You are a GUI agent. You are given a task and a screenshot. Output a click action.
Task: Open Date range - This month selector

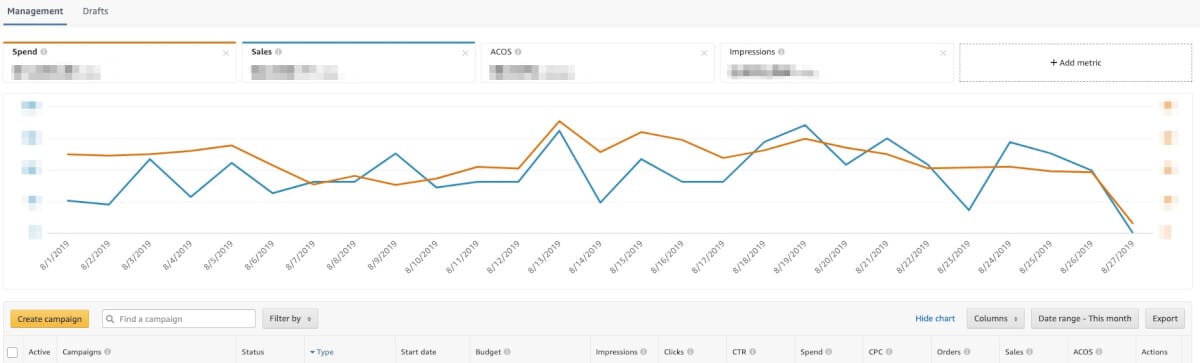click(x=1085, y=319)
